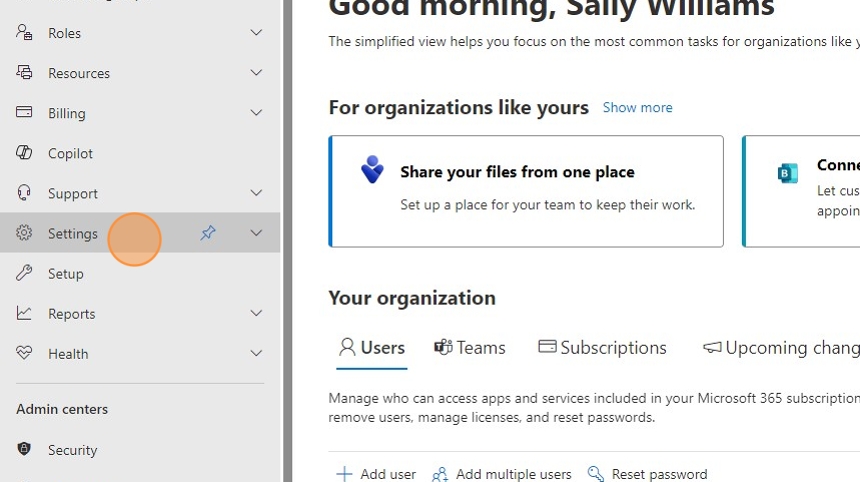The image size is (860, 482).
Task: Click the Health heart icon
Action: 24,353
